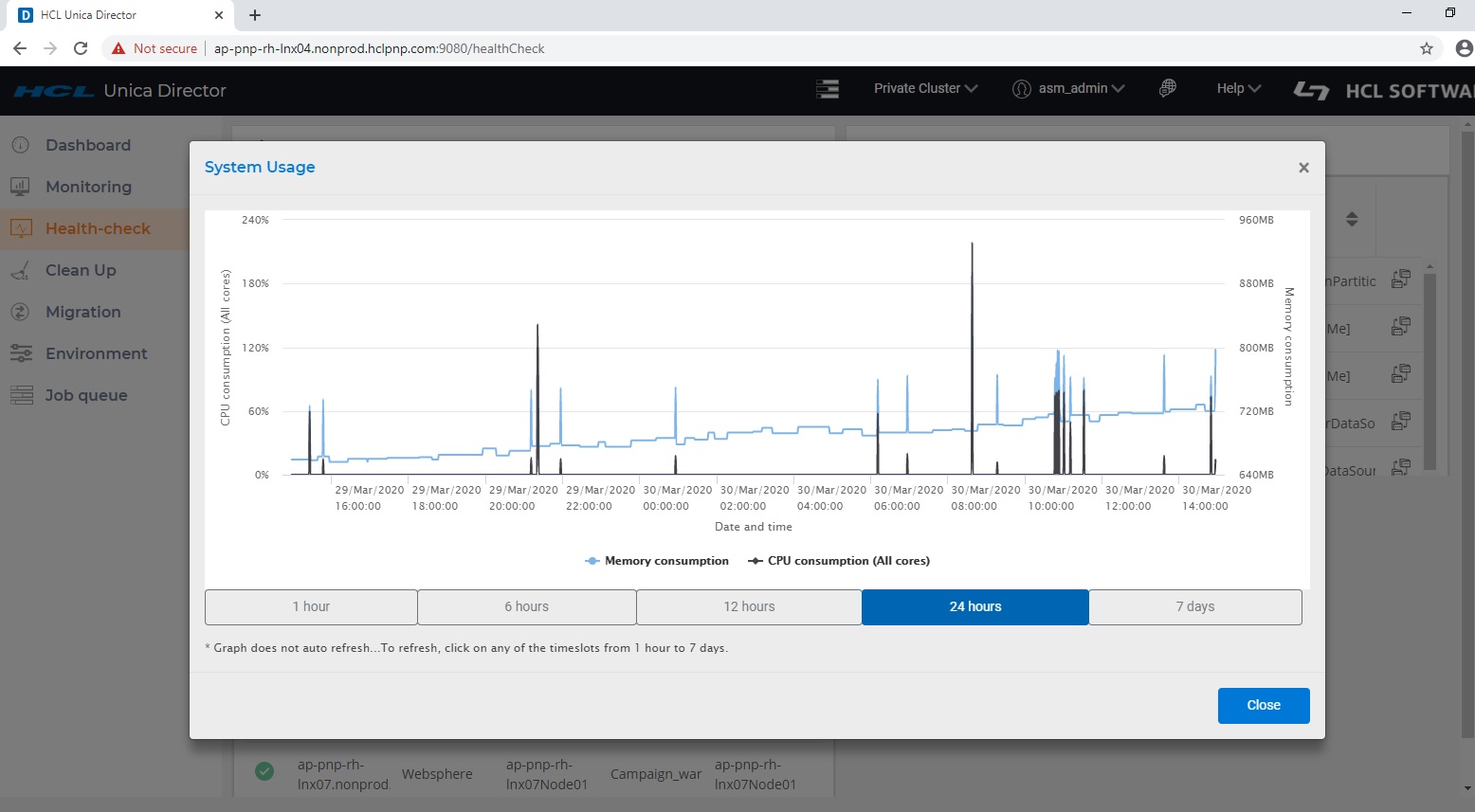Toggle CPU consumption (All cores) legend
Viewport: 1475px width, 812px height.
point(839,561)
